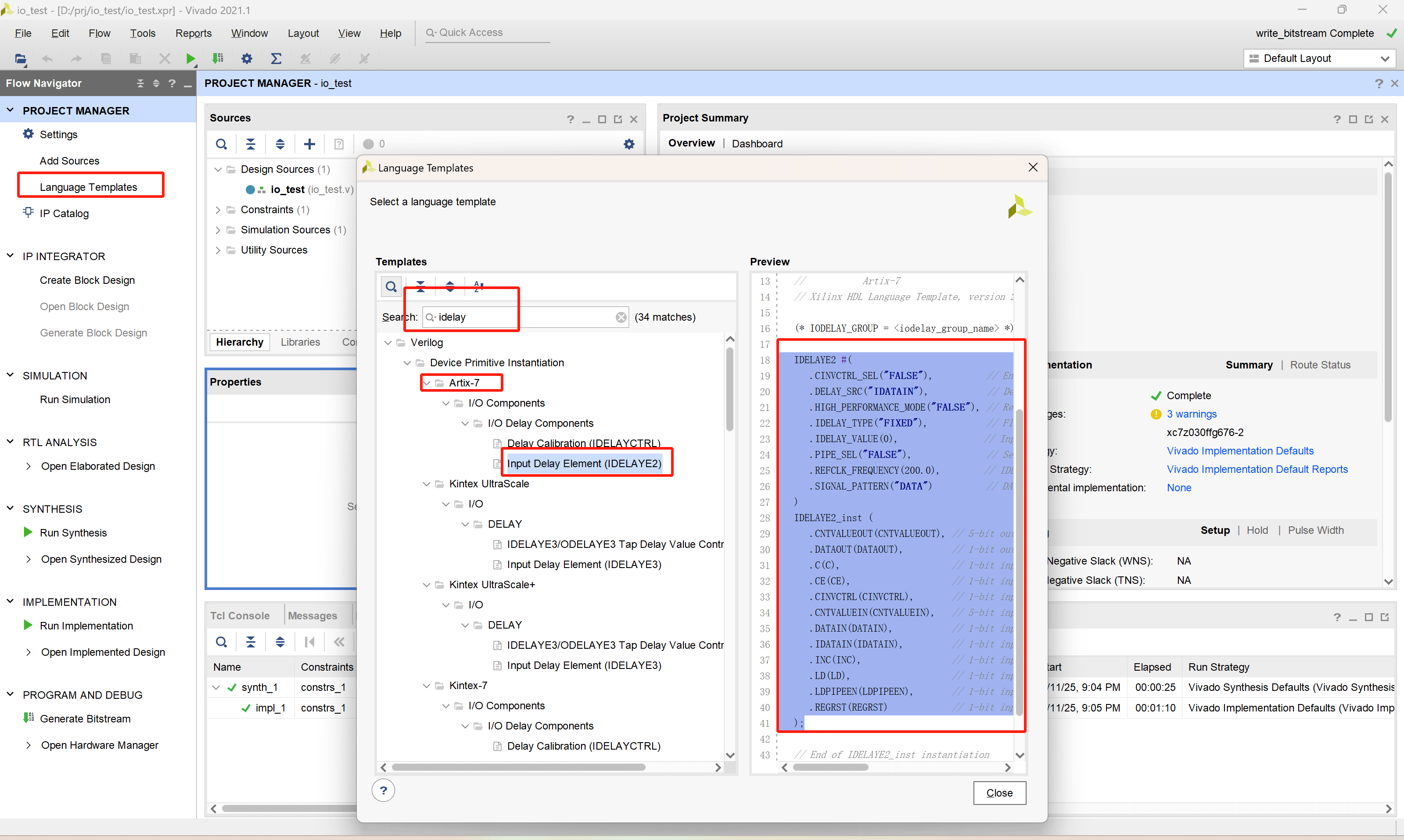Click the help question mark button in dialog
This screenshot has height=840, width=1404.
[x=384, y=790]
